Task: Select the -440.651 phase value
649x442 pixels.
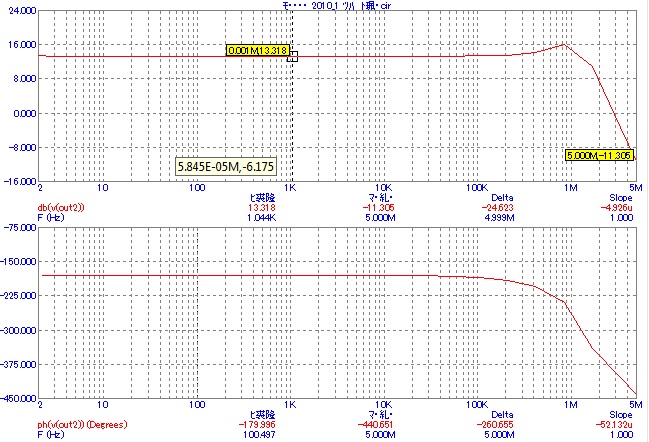Action: pyautogui.click(x=375, y=424)
